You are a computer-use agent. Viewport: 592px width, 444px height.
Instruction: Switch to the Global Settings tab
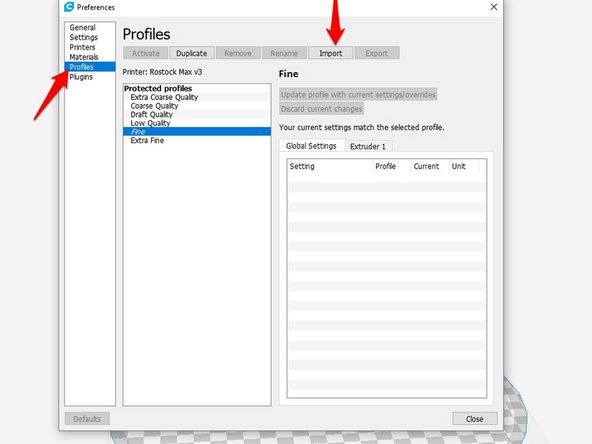[311, 146]
